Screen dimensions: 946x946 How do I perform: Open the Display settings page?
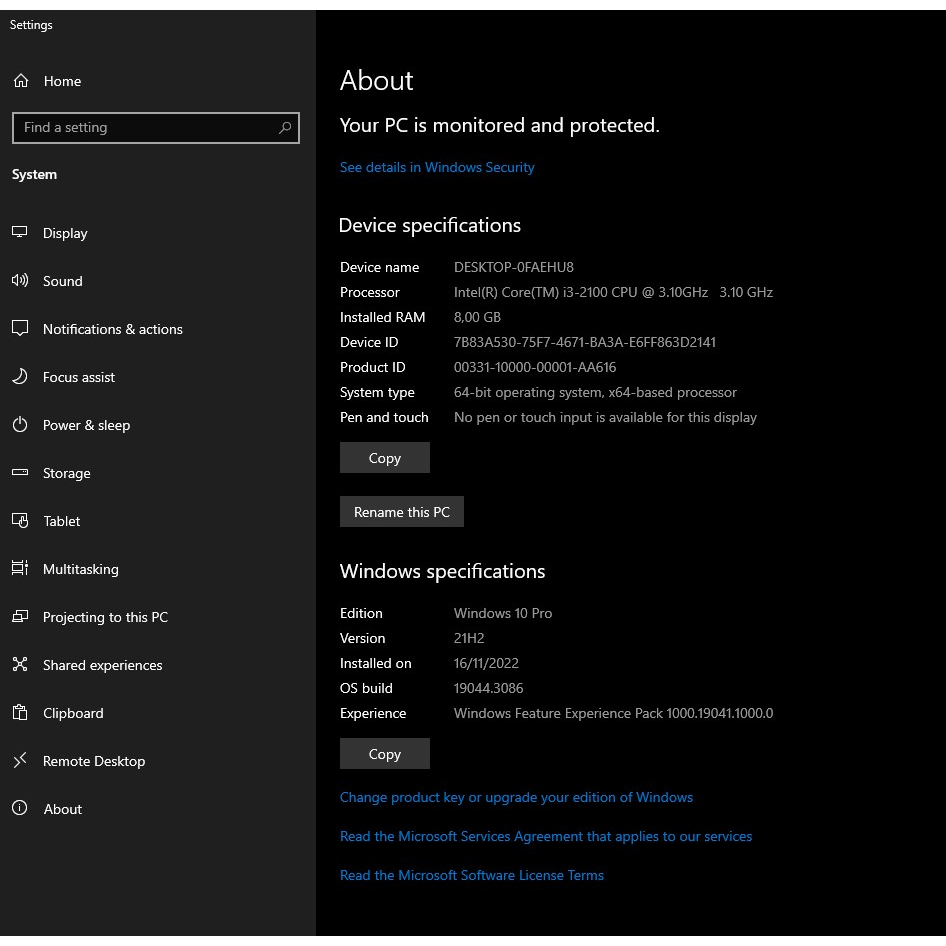point(65,233)
